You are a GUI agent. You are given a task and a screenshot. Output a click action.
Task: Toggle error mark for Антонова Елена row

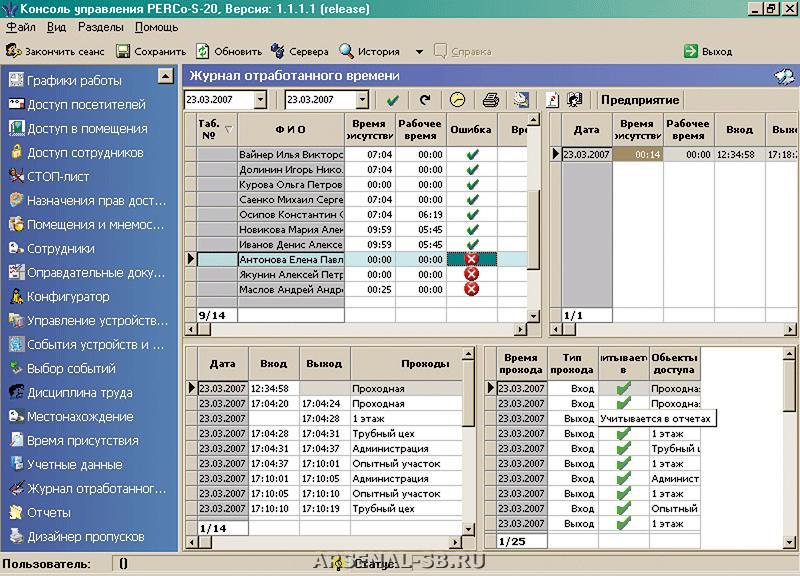click(x=472, y=259)
